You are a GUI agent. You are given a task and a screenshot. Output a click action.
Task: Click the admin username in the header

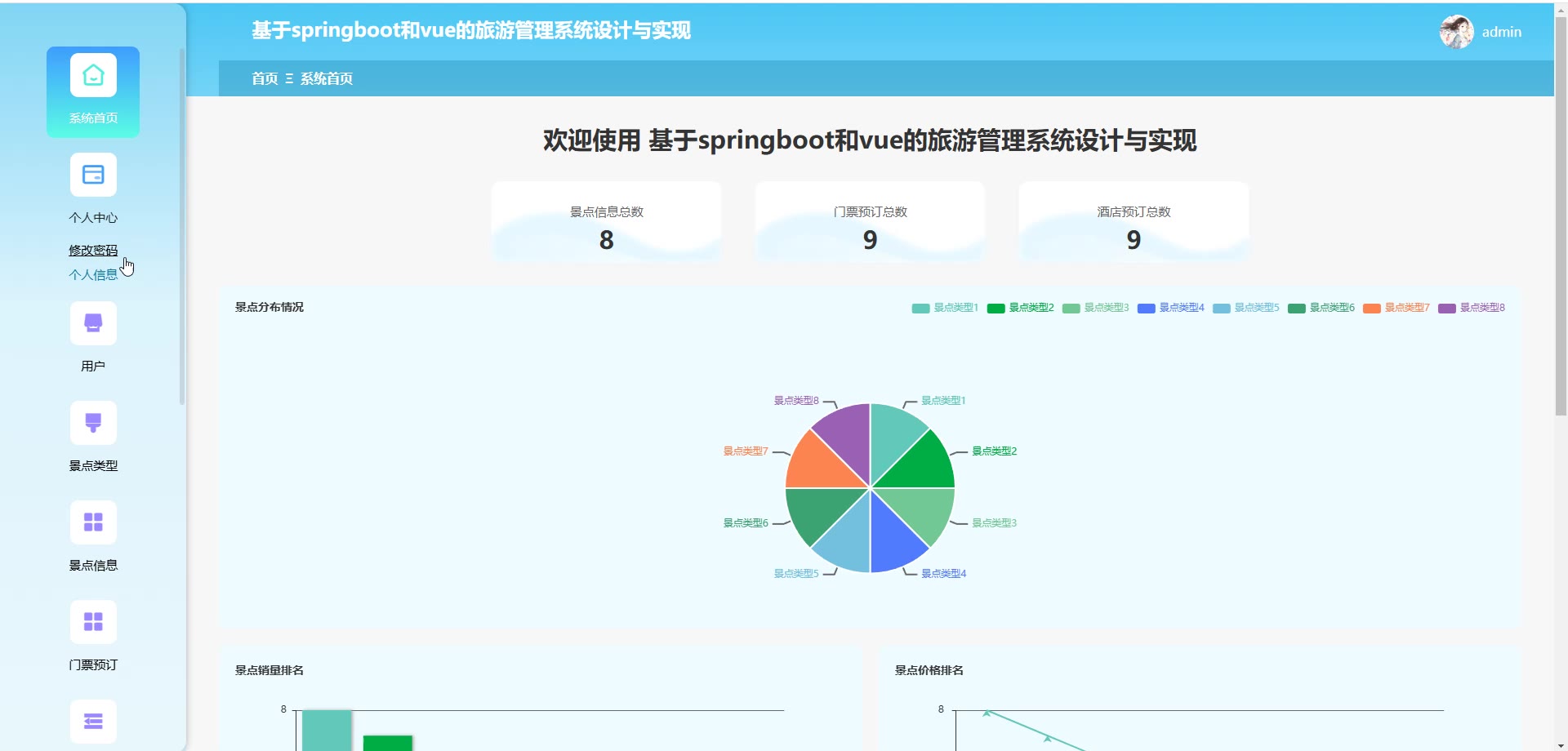[1502, 32]
